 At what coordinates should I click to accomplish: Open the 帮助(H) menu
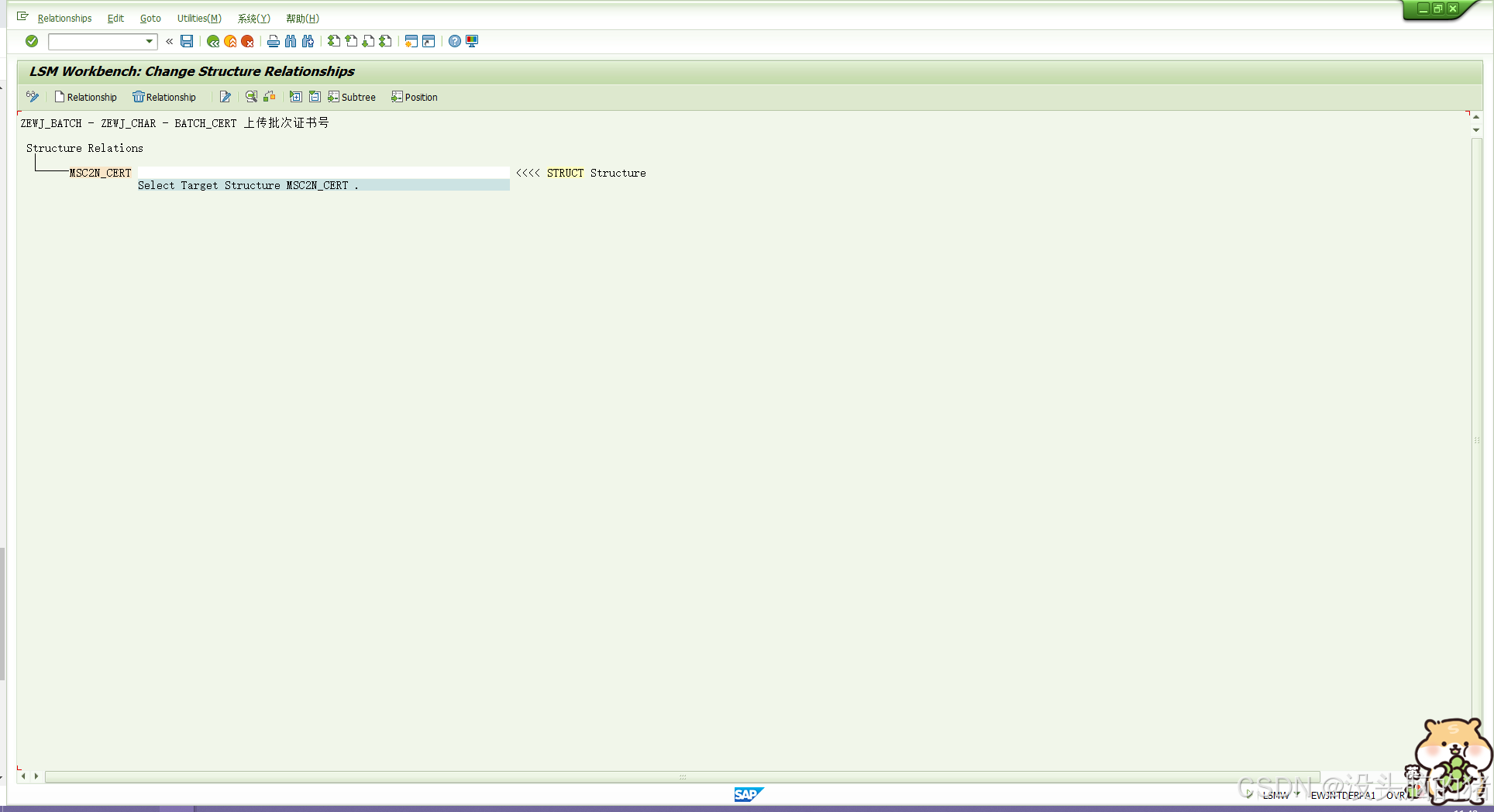tap(302, 18)
